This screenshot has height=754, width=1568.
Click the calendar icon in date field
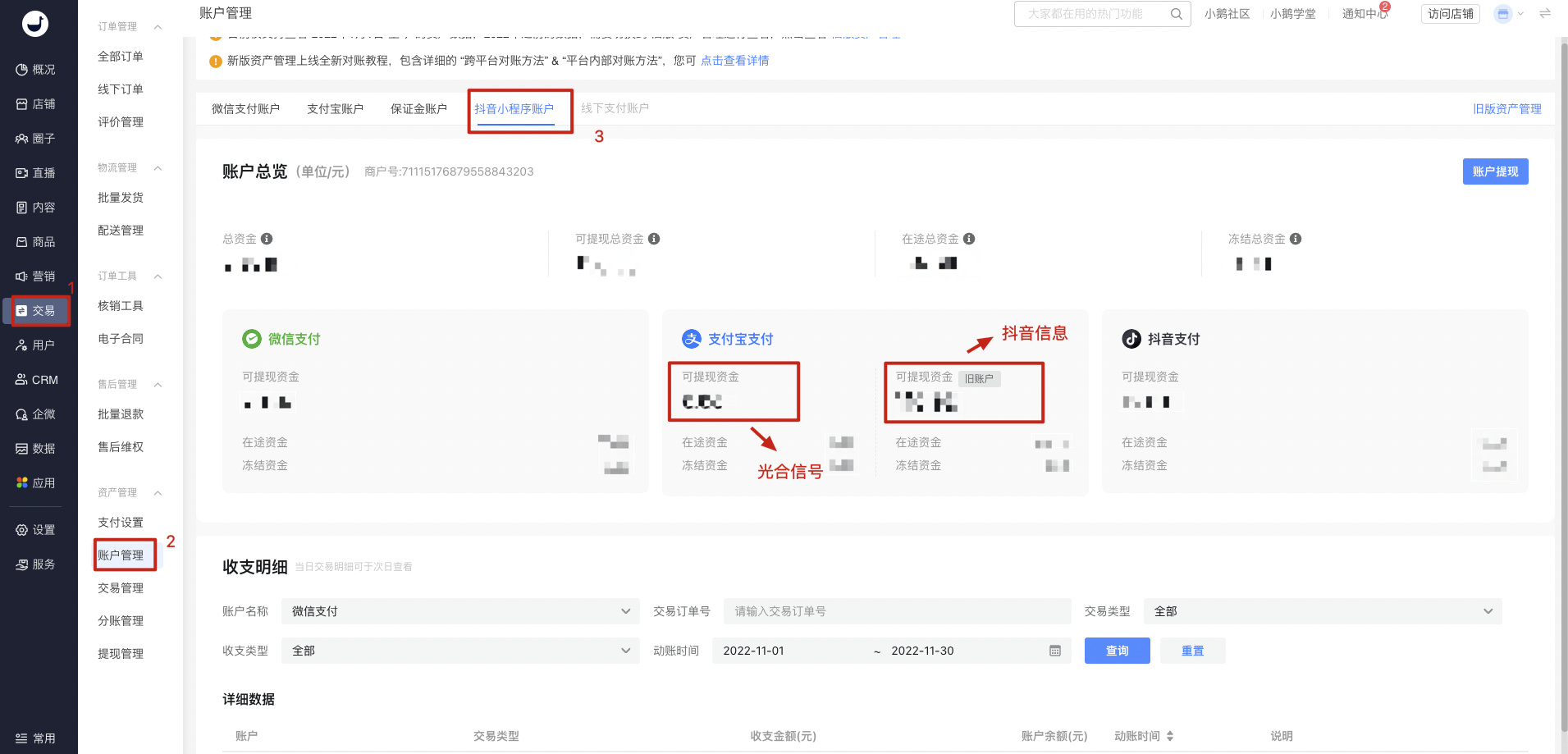point(1055,651)
